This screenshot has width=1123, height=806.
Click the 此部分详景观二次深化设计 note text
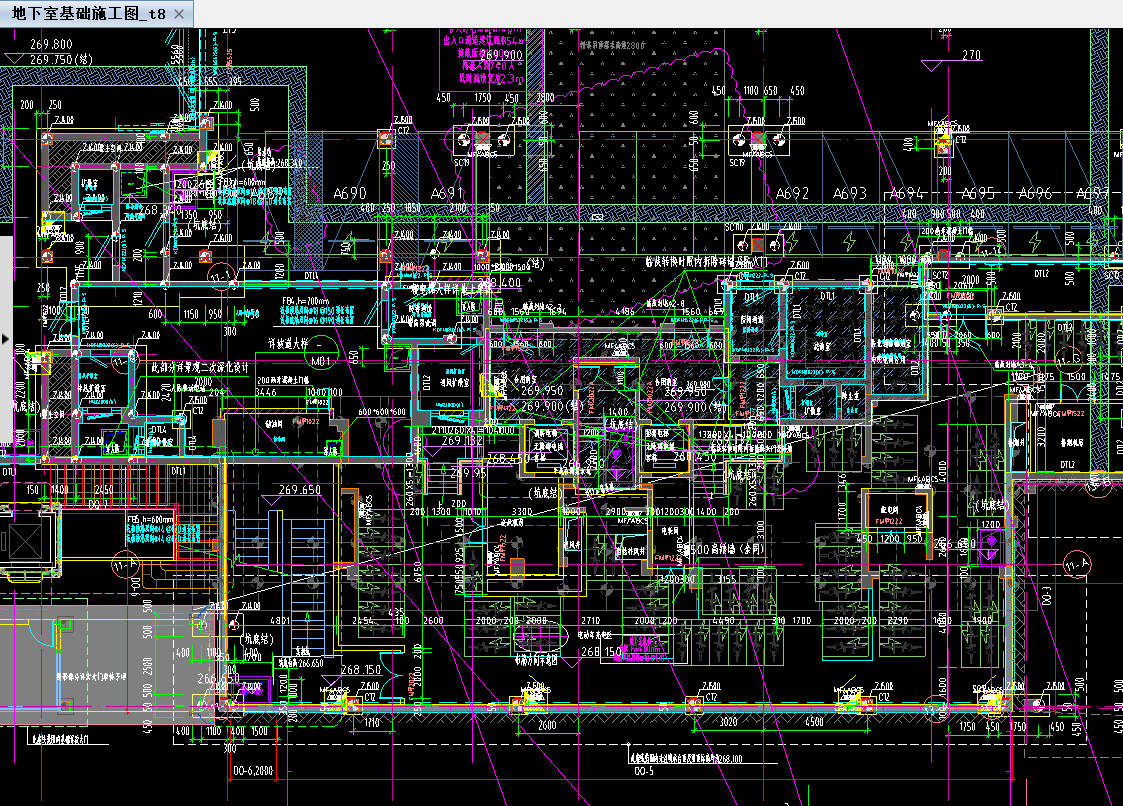tap(210, 366)
